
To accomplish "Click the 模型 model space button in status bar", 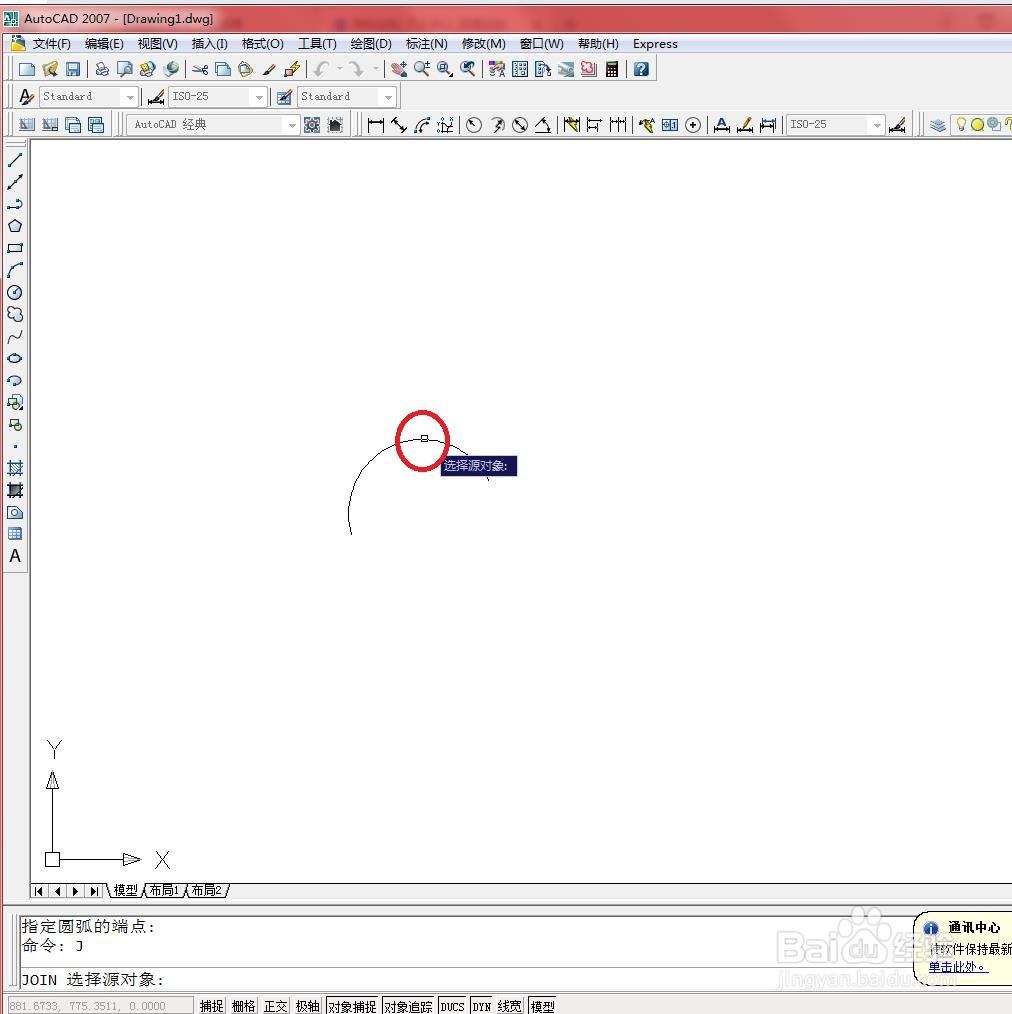I will (542, 1006).
